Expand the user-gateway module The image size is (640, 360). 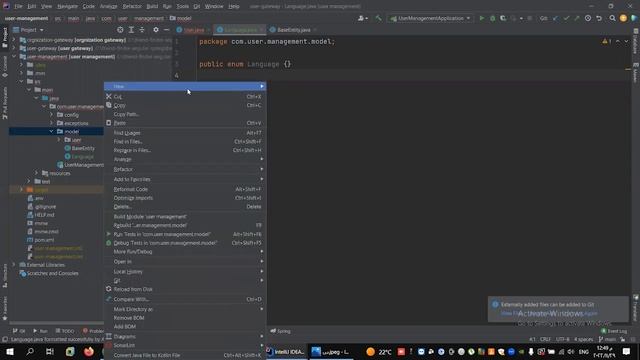point(13,48)
